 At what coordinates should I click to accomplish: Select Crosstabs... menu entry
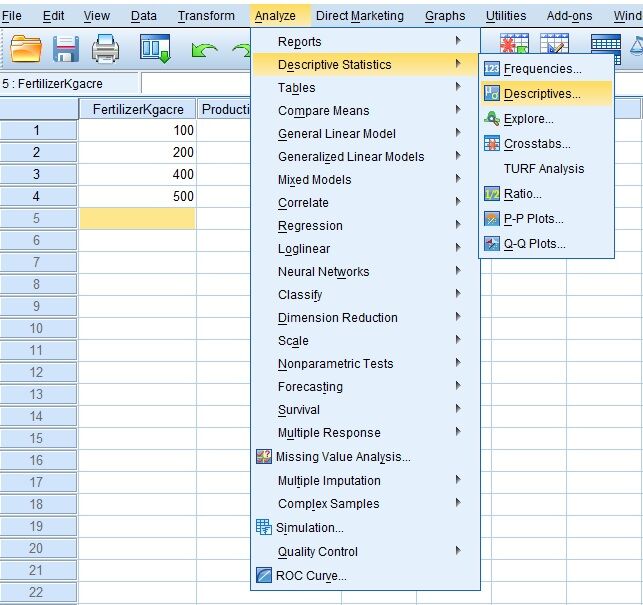(x=547, y=144)
